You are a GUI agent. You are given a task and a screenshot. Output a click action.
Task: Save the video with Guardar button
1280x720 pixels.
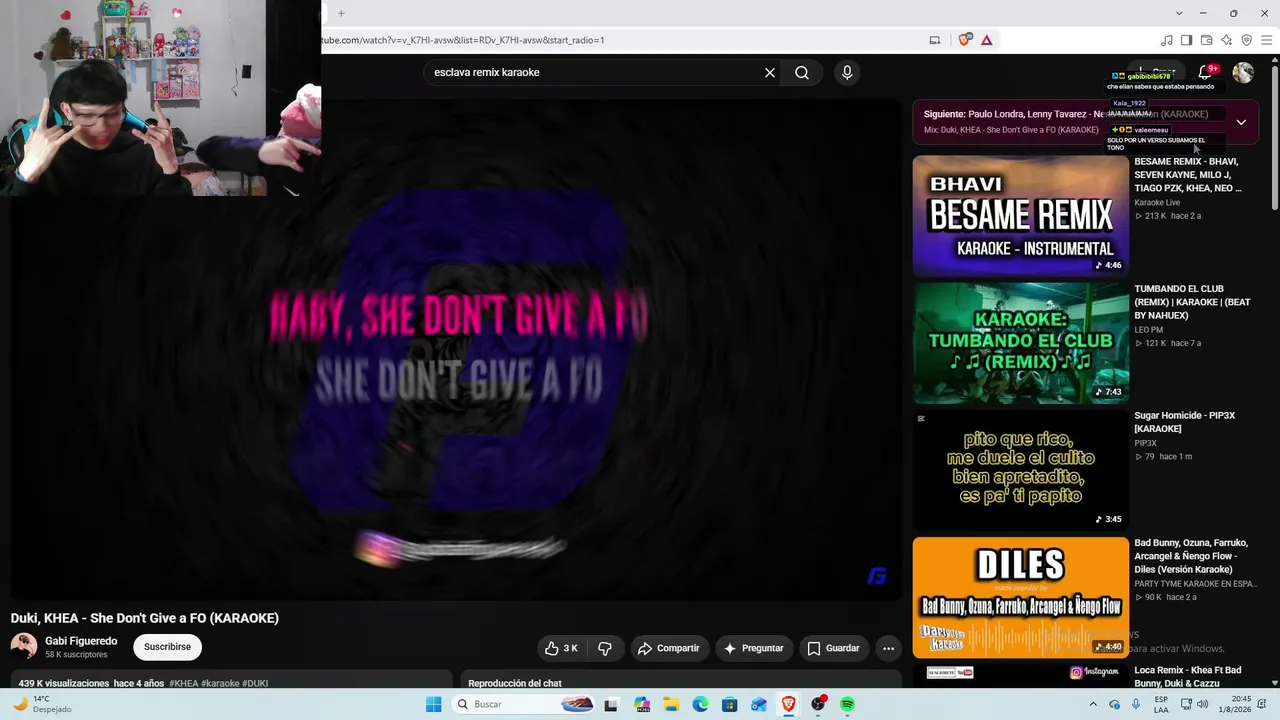pos(833,648)
